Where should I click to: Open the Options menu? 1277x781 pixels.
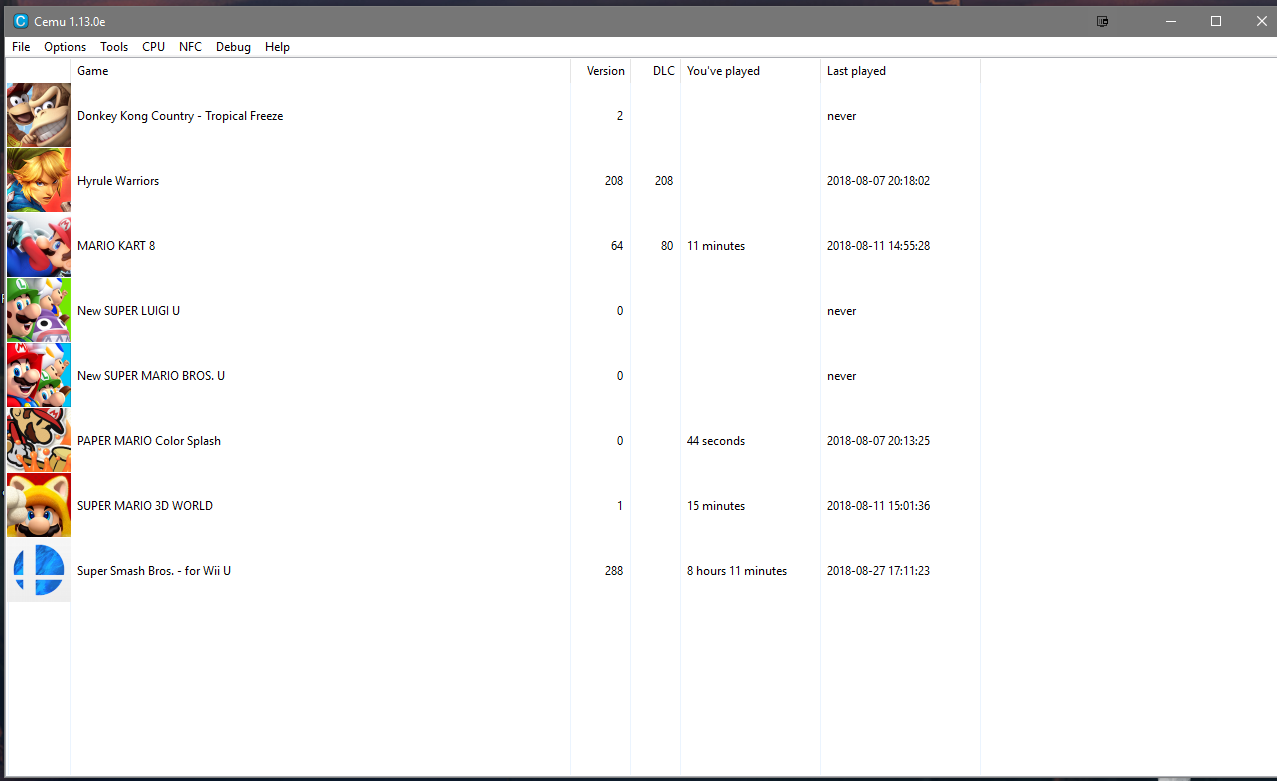click(x=65, y=47)
